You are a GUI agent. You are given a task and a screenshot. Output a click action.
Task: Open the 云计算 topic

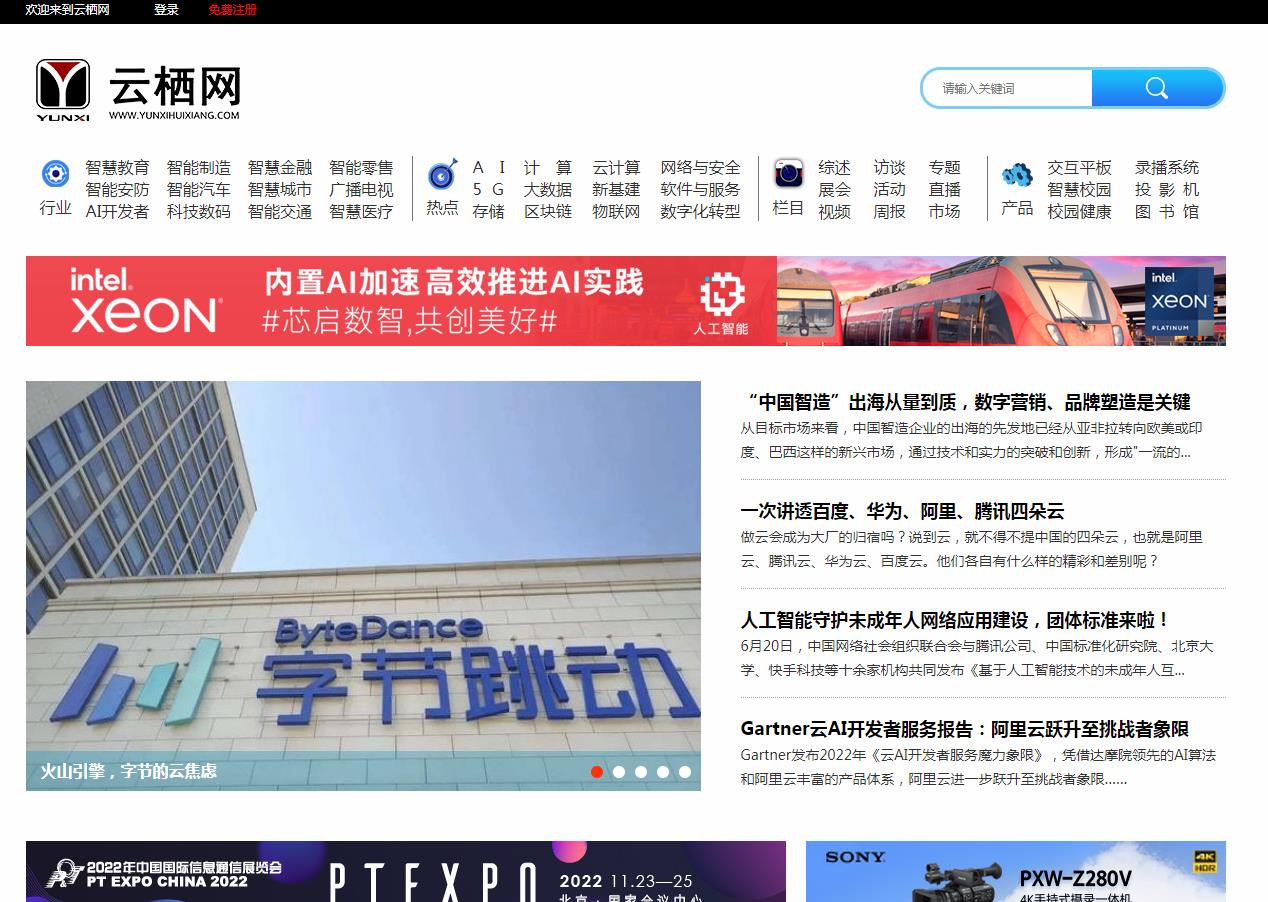(616, 168)
